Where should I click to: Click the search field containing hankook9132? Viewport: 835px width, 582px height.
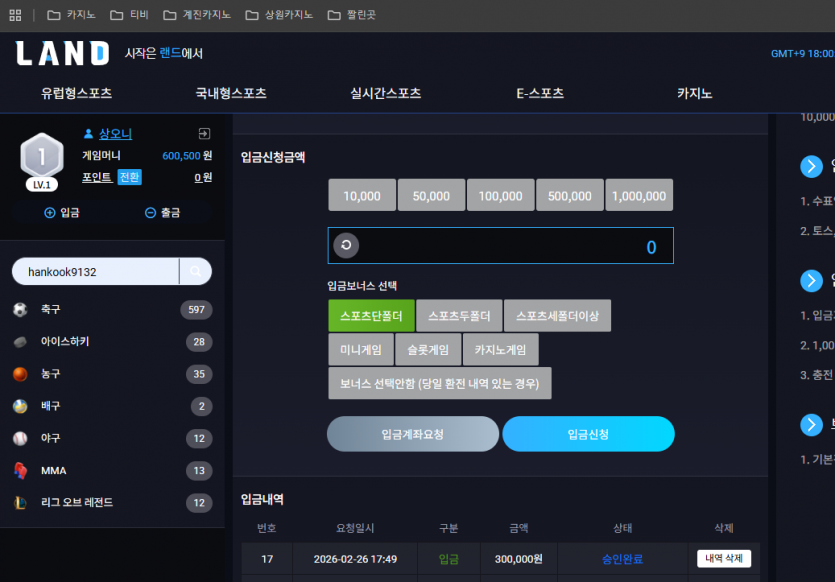96,272
